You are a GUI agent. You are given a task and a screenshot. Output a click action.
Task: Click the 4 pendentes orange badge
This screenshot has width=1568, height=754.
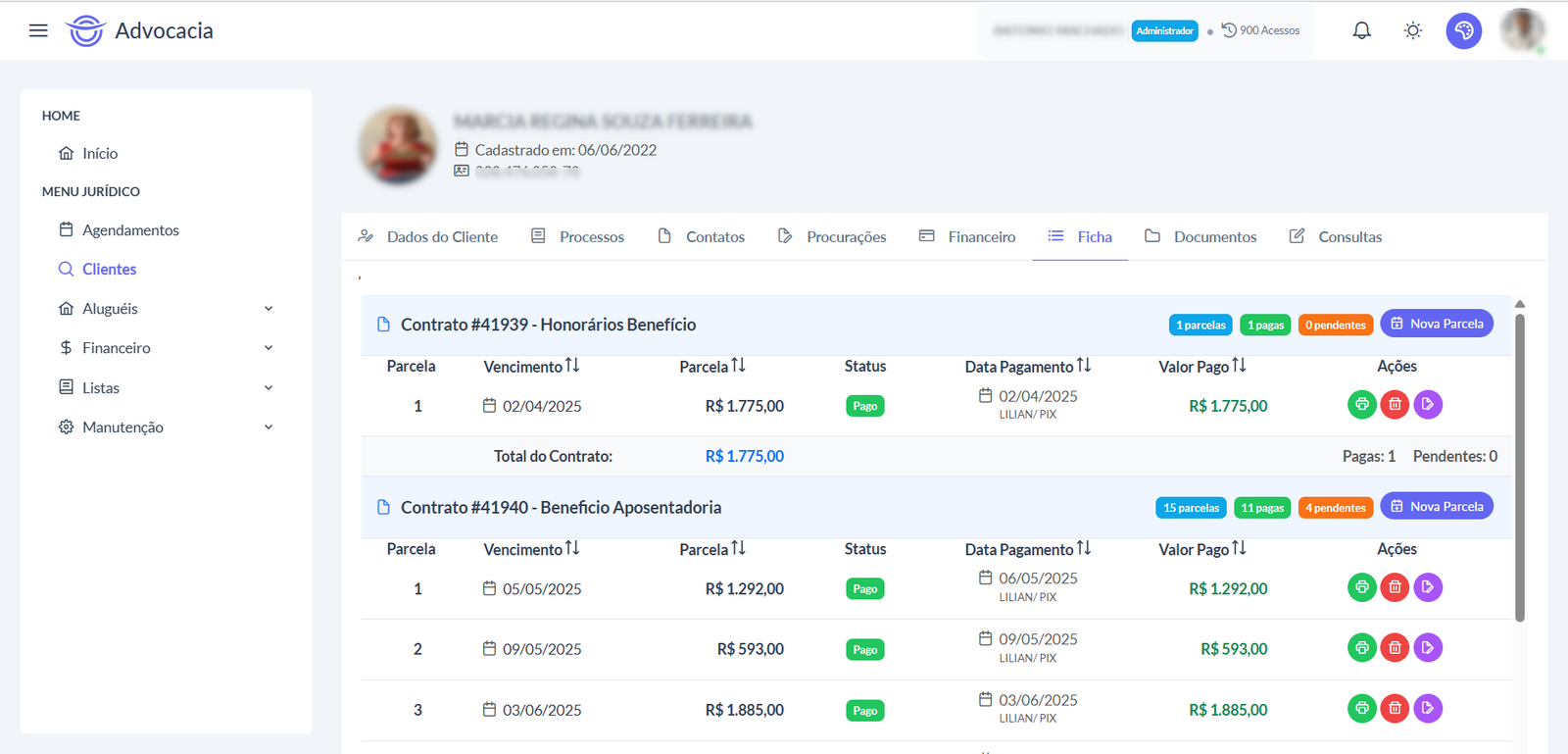coord(1336,508)
